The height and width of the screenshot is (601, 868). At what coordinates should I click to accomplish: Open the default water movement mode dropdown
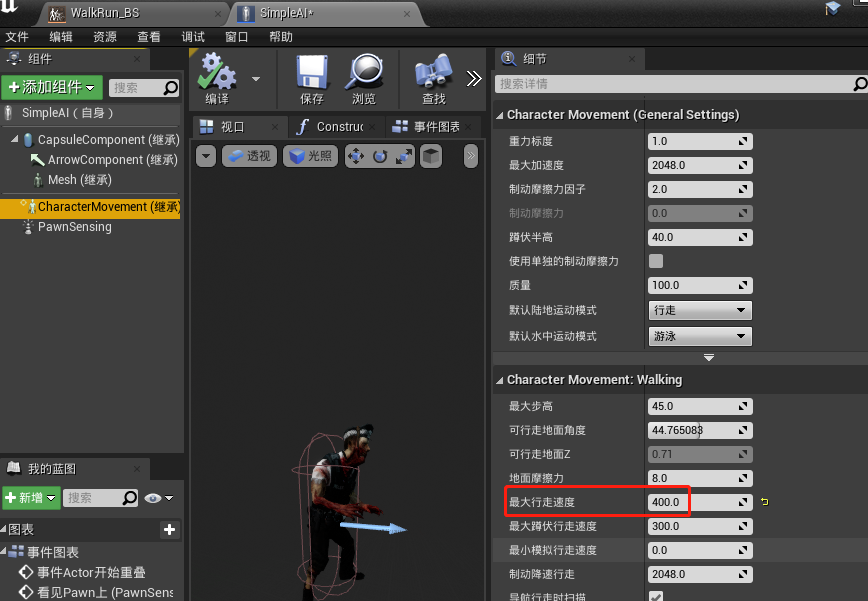tap(700, 336)
